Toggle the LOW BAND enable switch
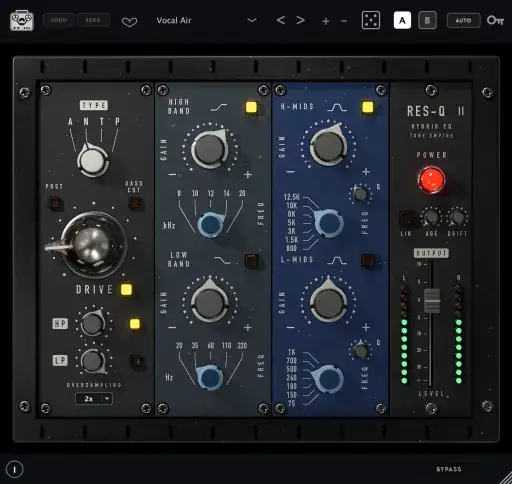 point(251,260)
